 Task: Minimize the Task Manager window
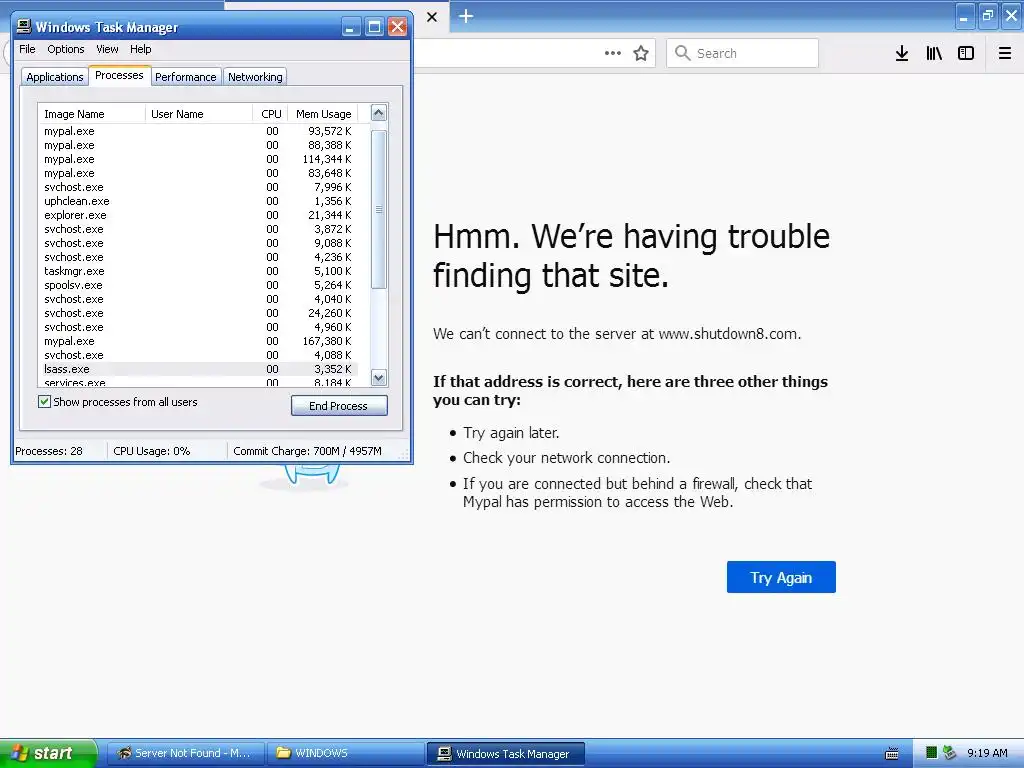click(351, 27)
